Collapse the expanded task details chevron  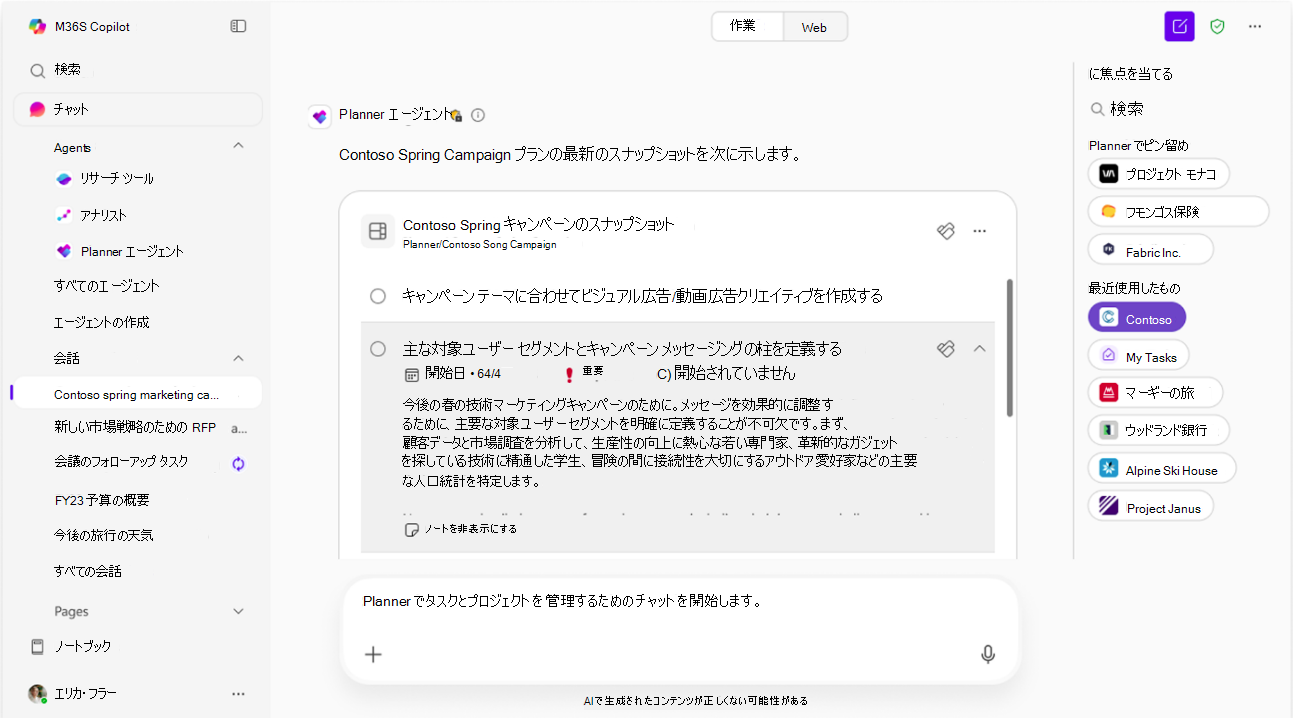[980, 348]
